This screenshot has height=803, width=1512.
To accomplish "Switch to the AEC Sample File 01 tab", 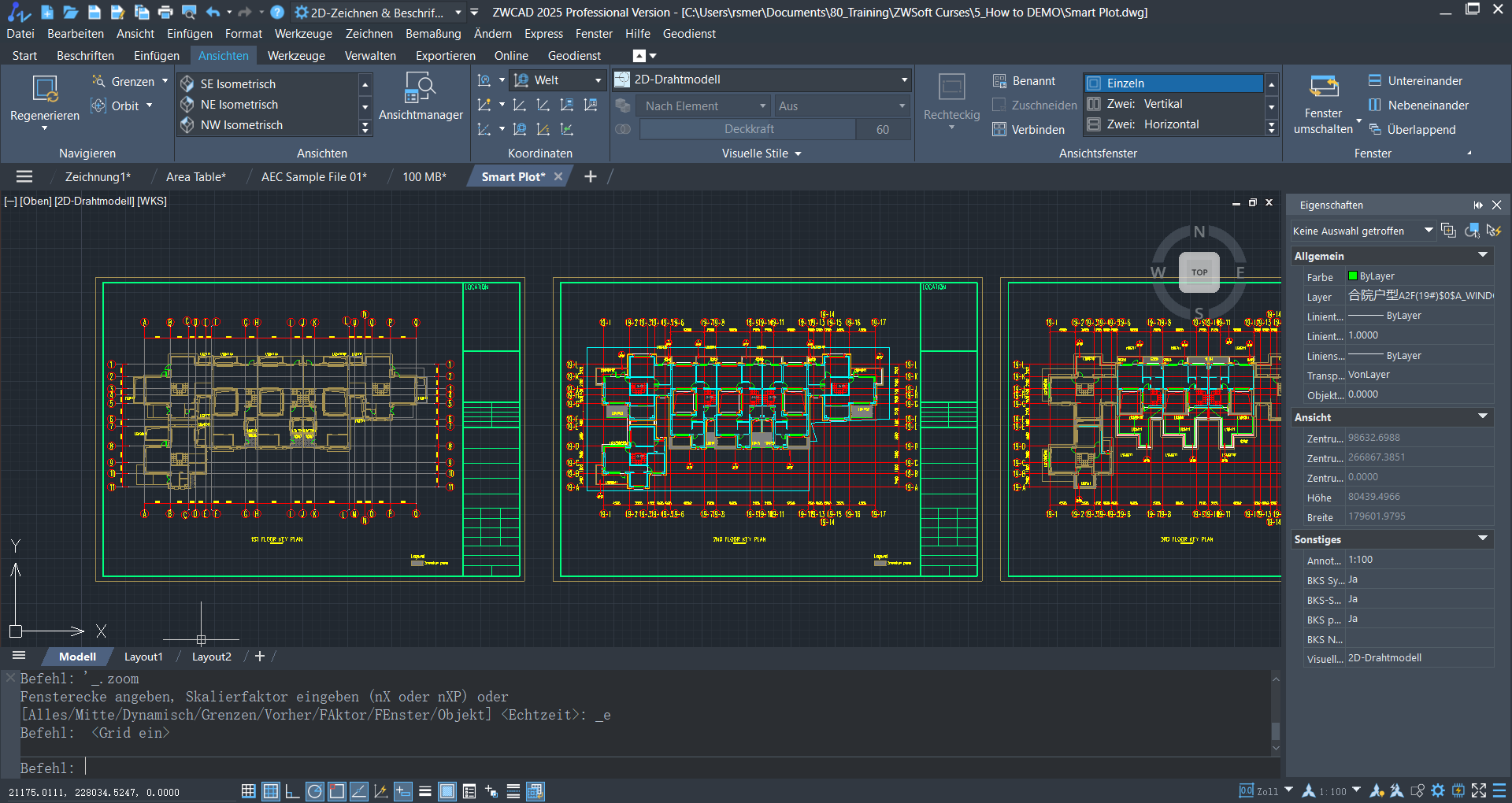I will tap(313, 177).
